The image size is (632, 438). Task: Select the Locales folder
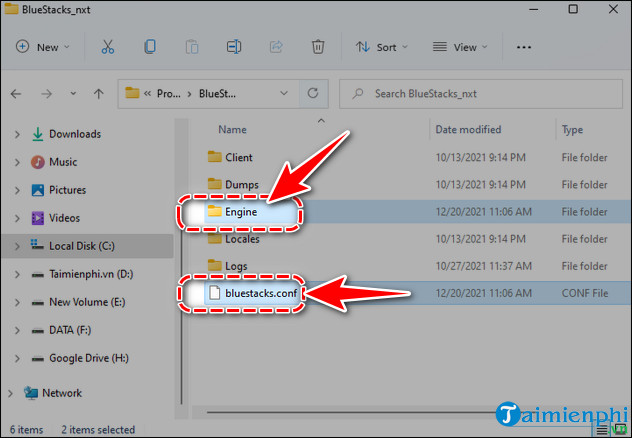click(x=242, y=239)
